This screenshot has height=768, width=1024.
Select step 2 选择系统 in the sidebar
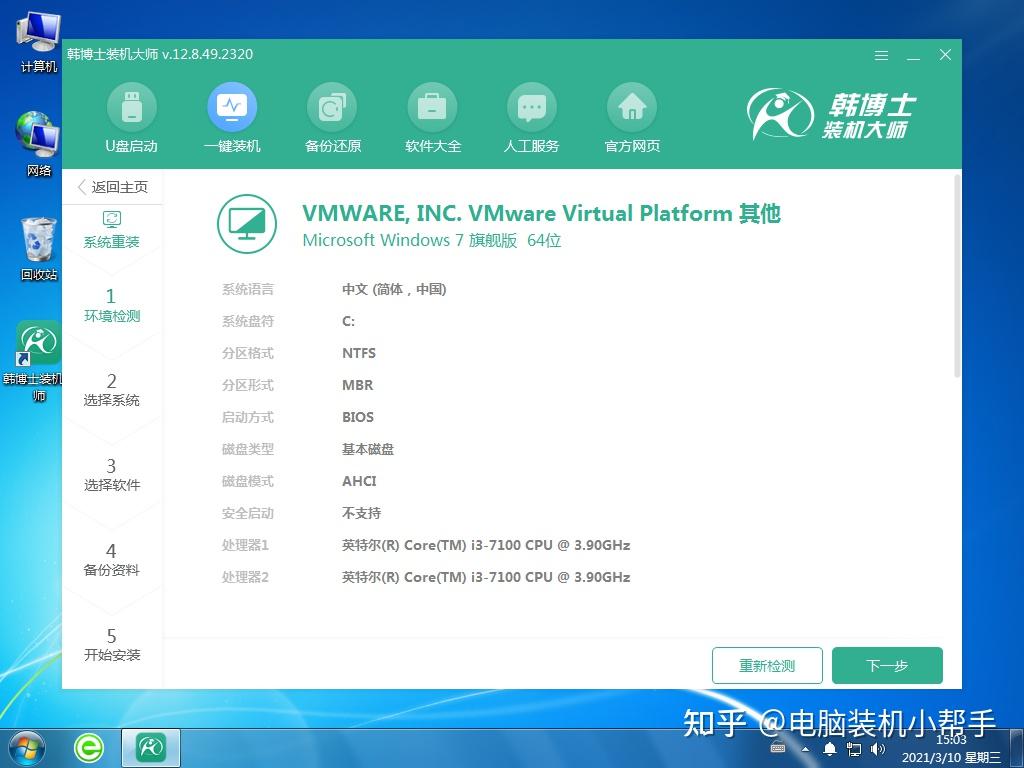coord(112,390)
